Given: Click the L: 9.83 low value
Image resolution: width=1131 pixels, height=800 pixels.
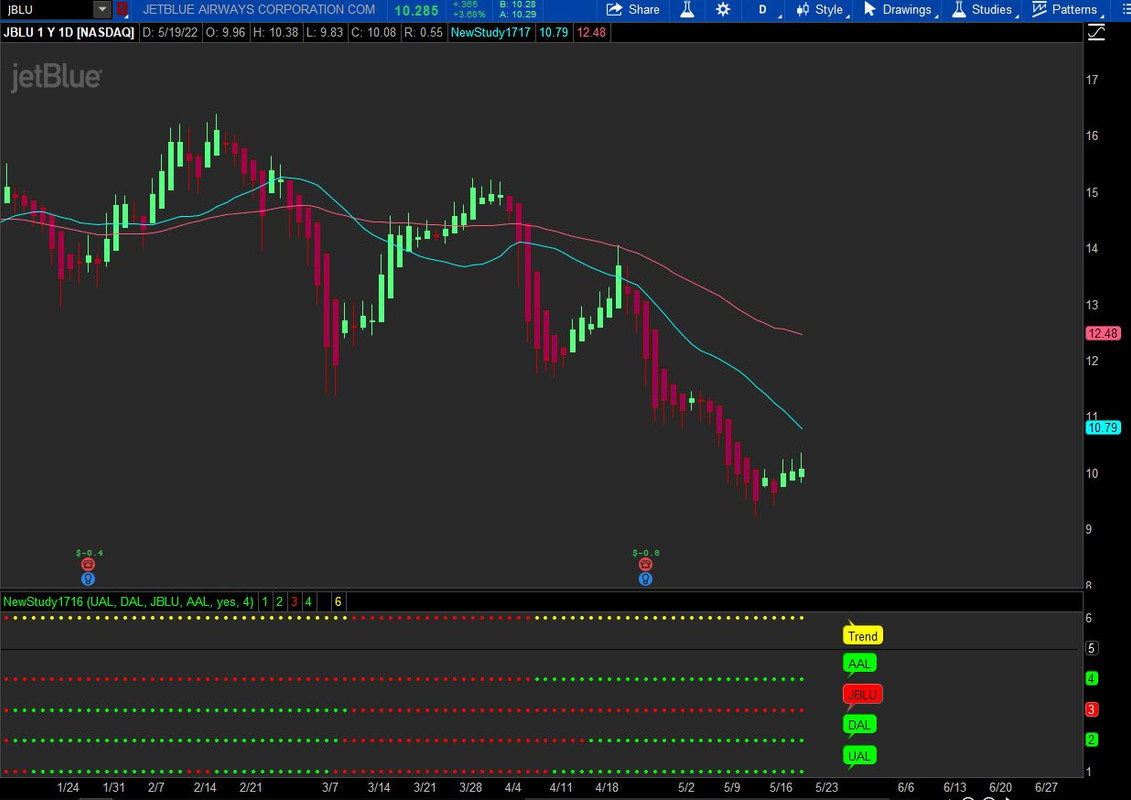Looking at the screenshot, I should [x=323, y=32].
